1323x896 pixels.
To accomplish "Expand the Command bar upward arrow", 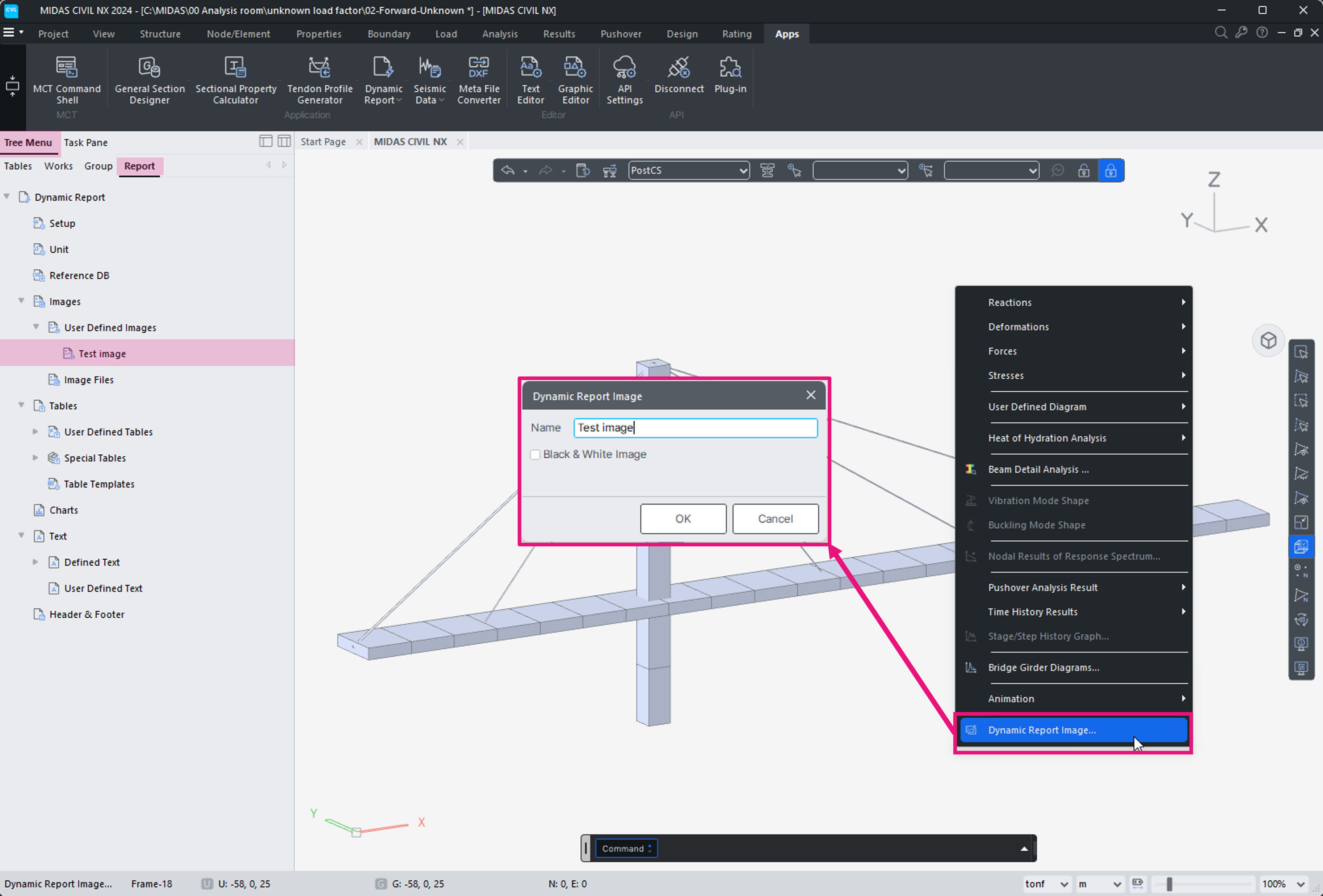I will 1024,848.
